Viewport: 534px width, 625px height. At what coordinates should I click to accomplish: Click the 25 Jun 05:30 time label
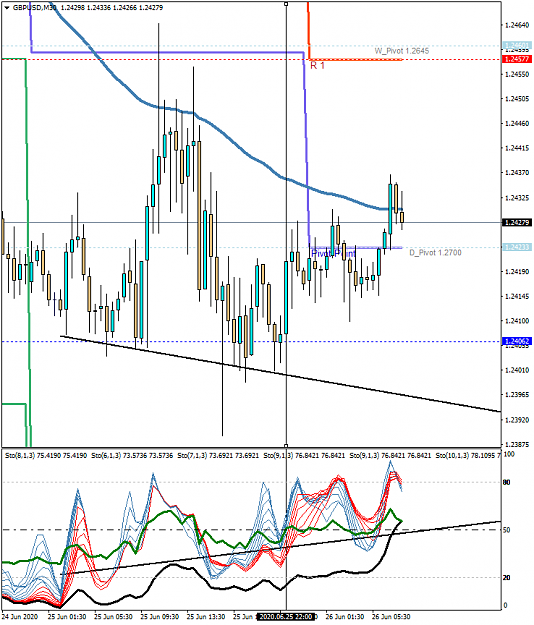coord(114,617)
